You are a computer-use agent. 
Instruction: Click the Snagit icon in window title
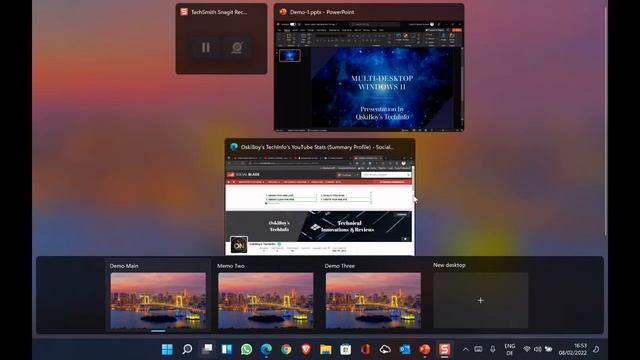[184, 12]
